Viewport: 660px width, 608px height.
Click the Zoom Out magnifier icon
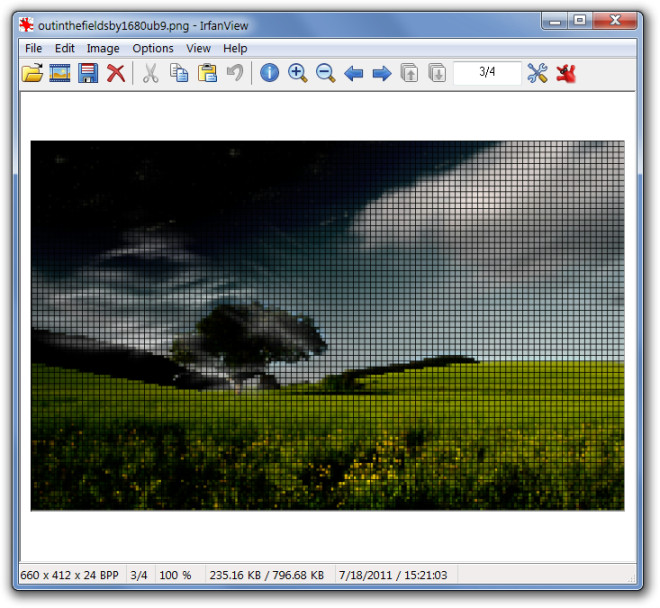[325, 73]
